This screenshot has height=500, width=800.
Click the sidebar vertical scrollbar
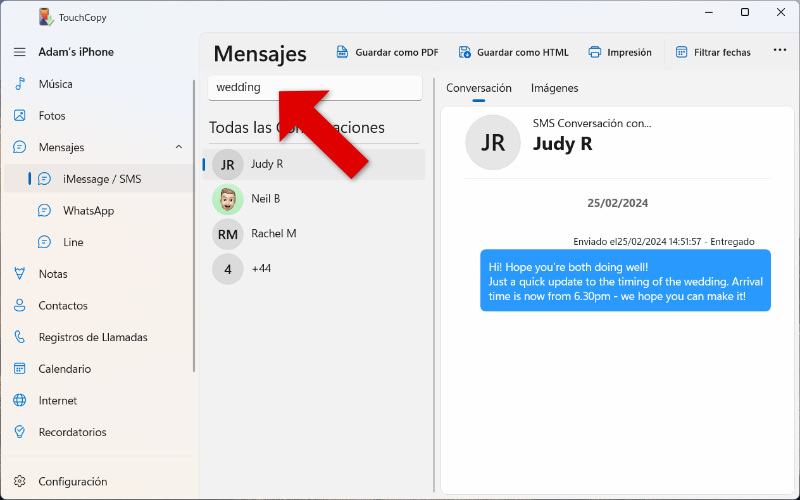194,226
